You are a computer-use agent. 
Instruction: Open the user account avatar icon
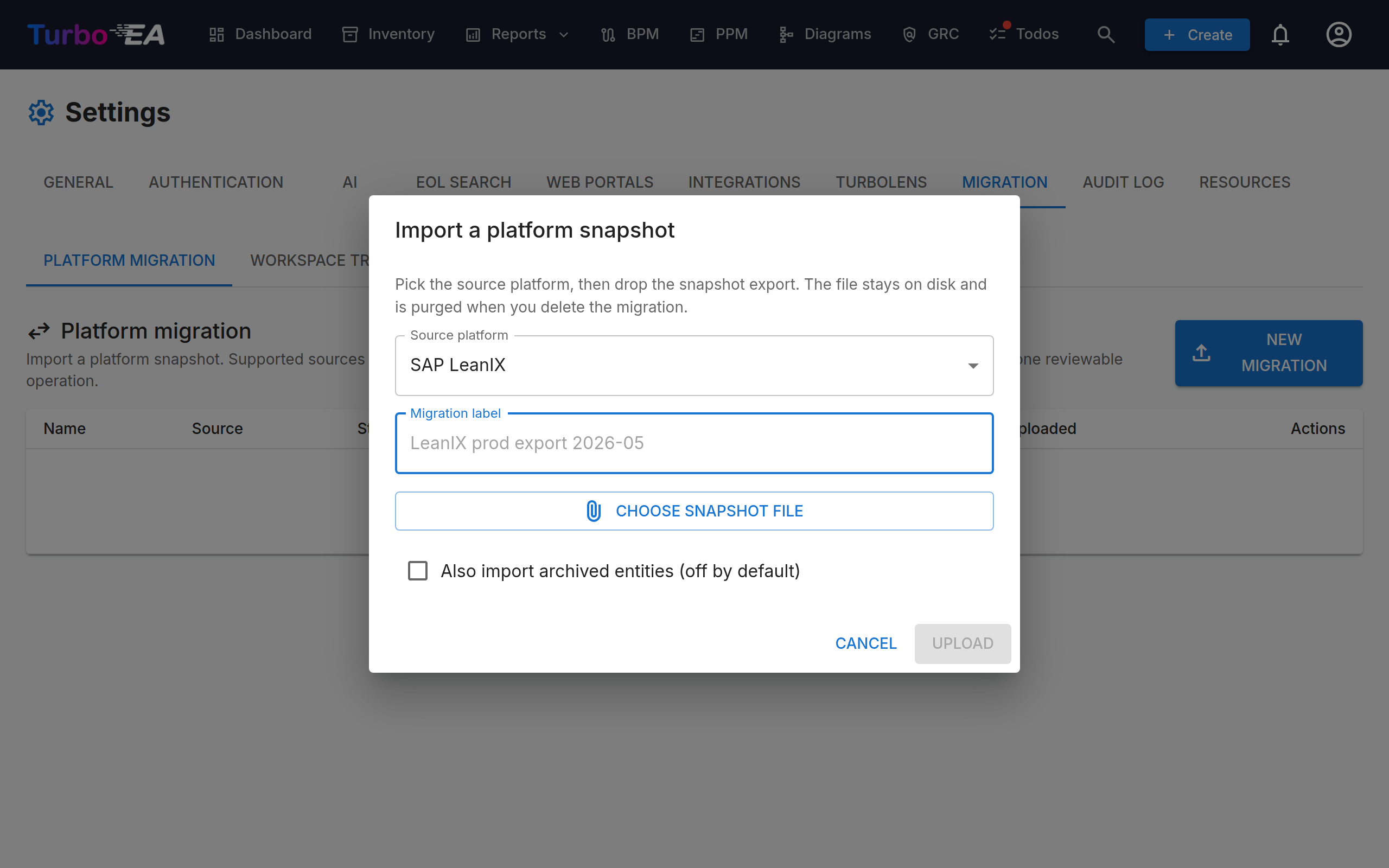[x=1339, y=34]
